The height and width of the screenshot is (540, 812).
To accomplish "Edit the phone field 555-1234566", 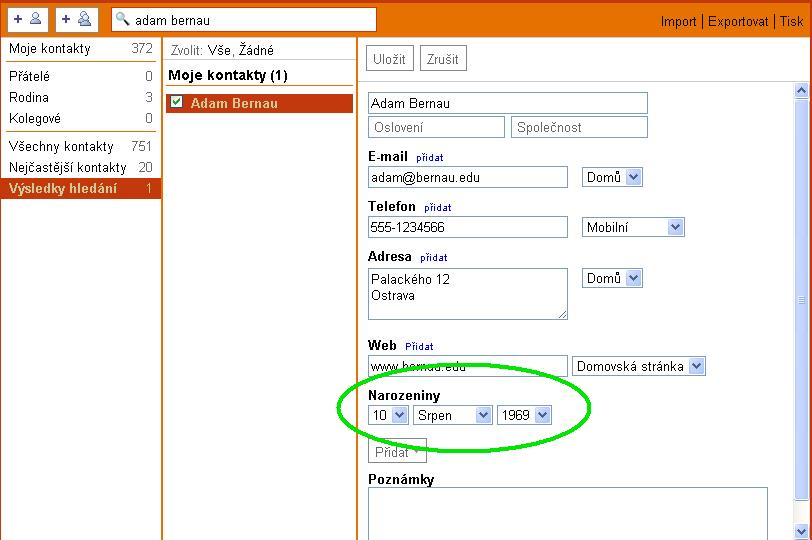I will point(468,227).
